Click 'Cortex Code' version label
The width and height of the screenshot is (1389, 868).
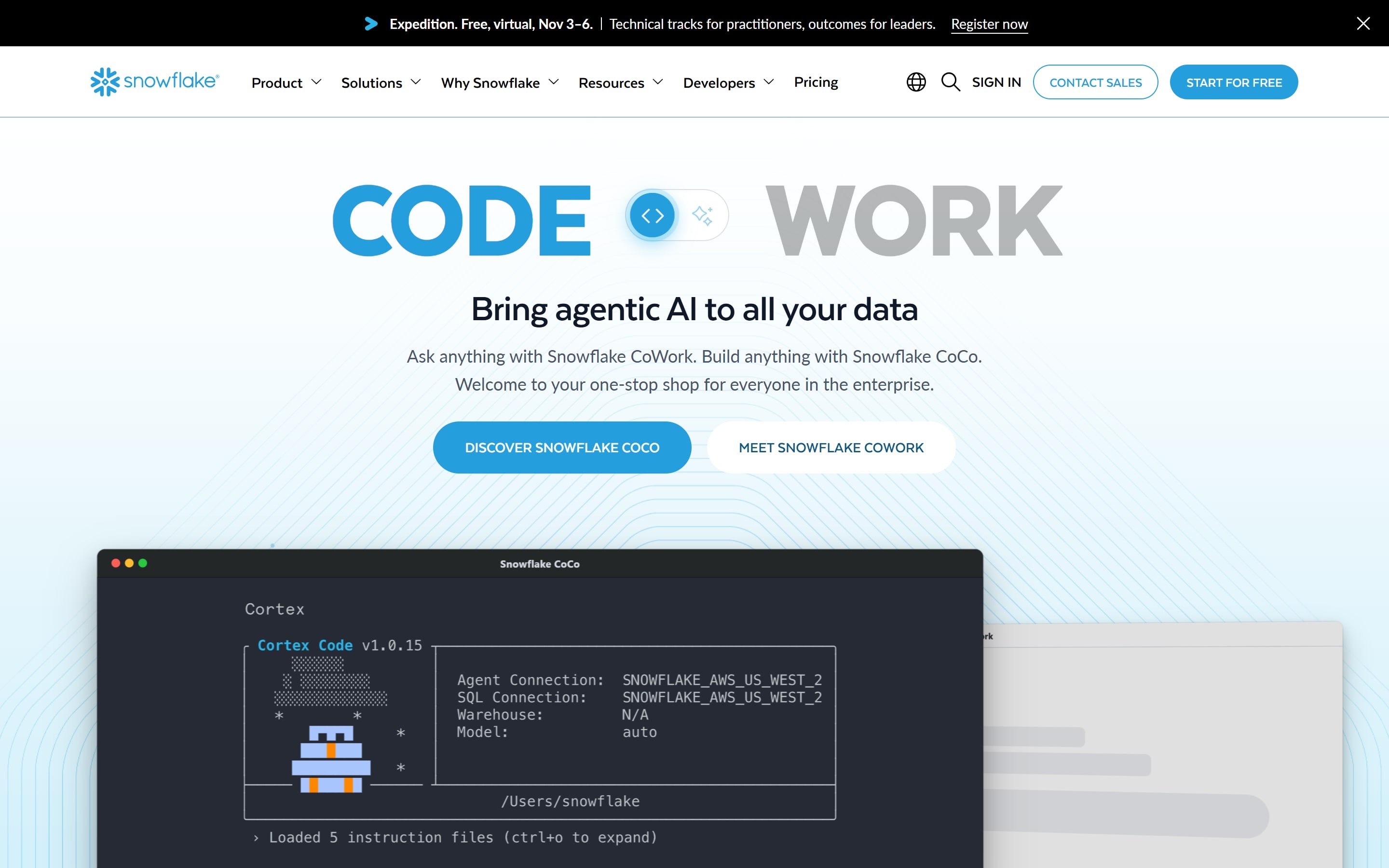(x=340, y=645)
